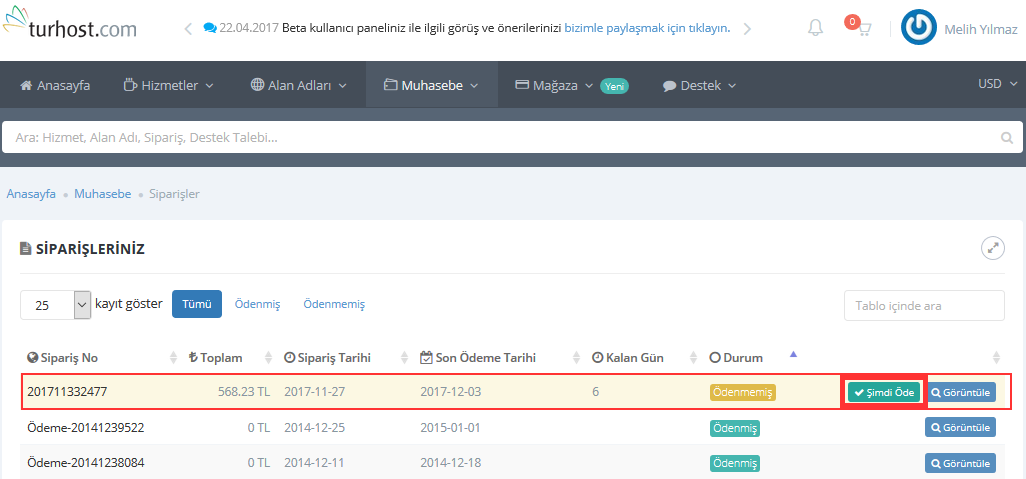Show previous announcement with left arrow

click(x=188, y=28)
